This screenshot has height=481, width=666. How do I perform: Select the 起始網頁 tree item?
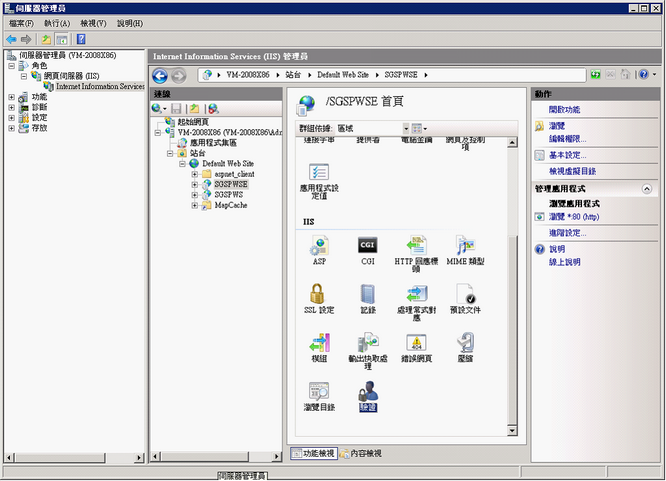pyautogui.click(x=192, y=122)
